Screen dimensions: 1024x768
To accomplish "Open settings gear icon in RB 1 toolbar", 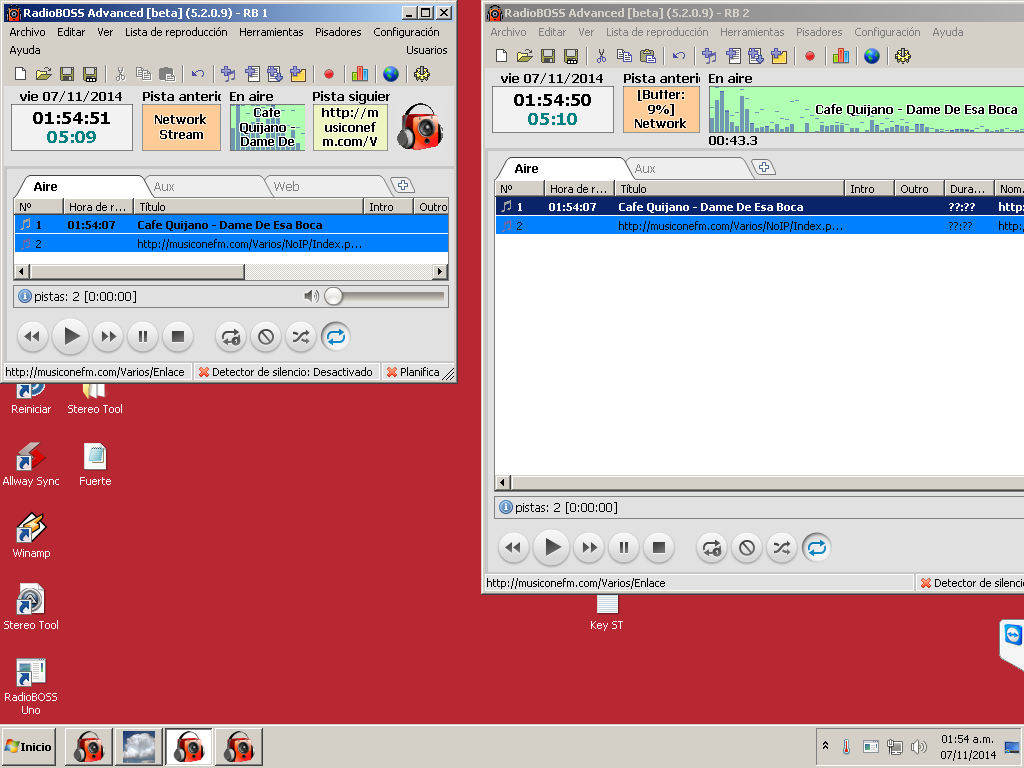I will tap(422, 74).
